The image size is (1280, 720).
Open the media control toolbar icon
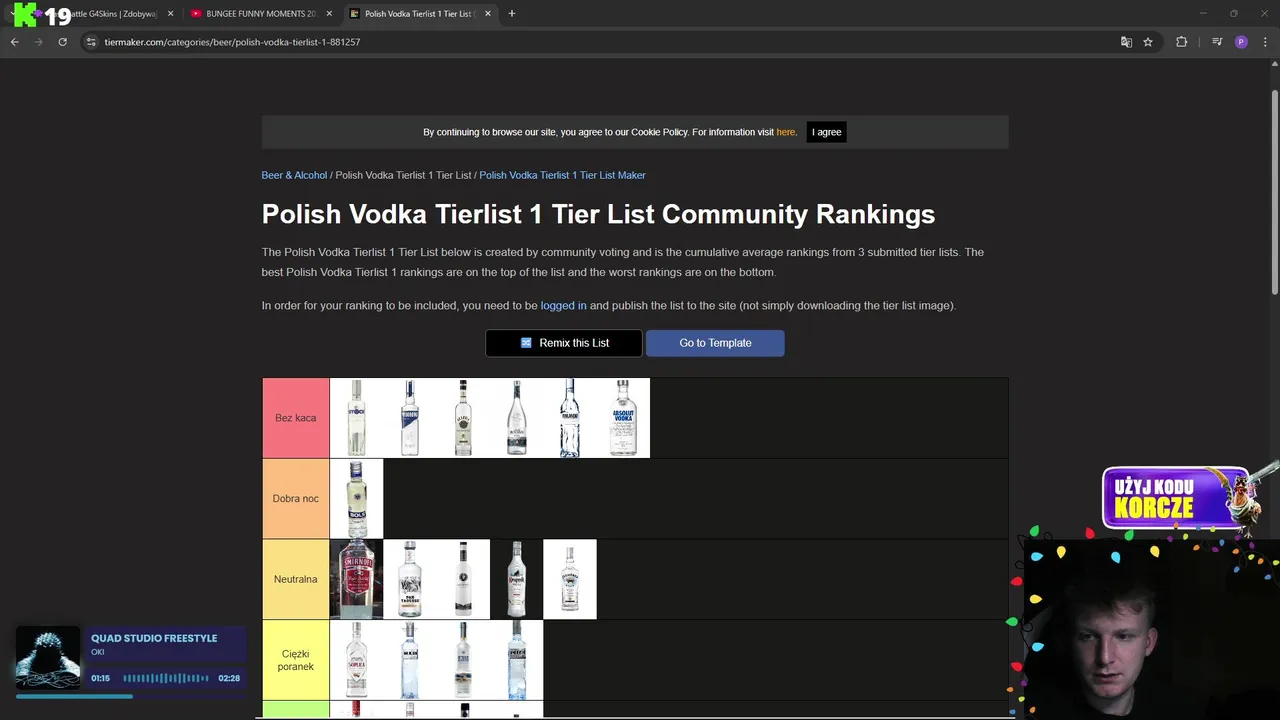1217,42
